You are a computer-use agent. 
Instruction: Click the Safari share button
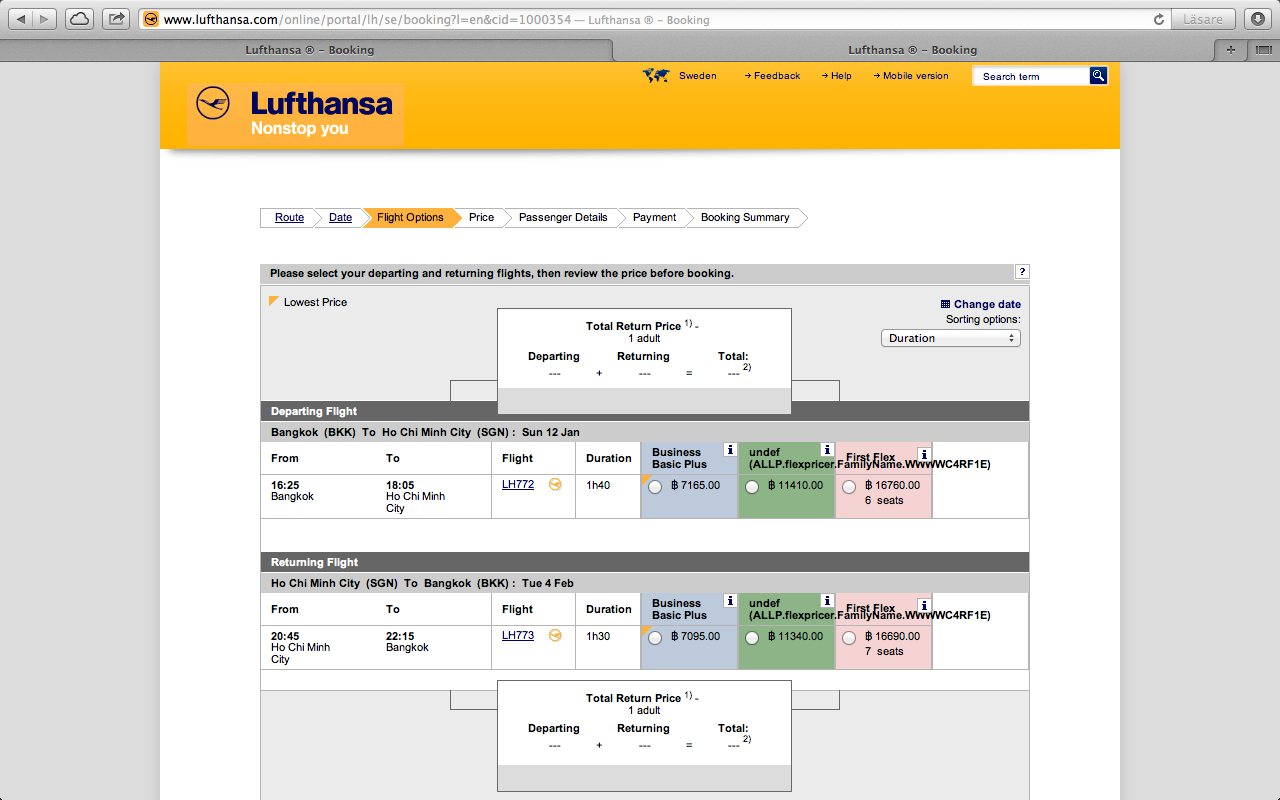(x=117, y=19)
